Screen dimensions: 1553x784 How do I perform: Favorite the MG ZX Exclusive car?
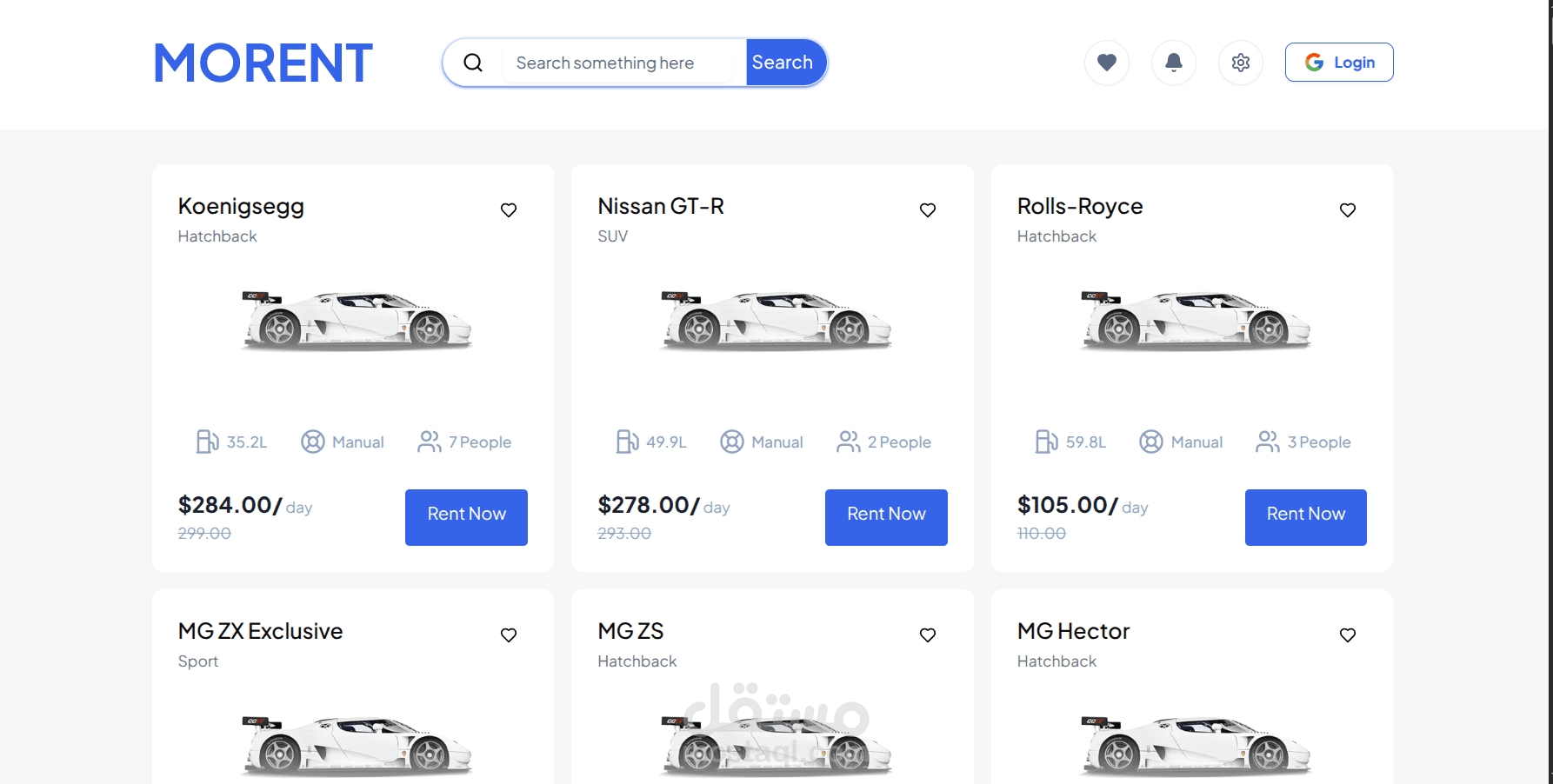coord(509,635)
